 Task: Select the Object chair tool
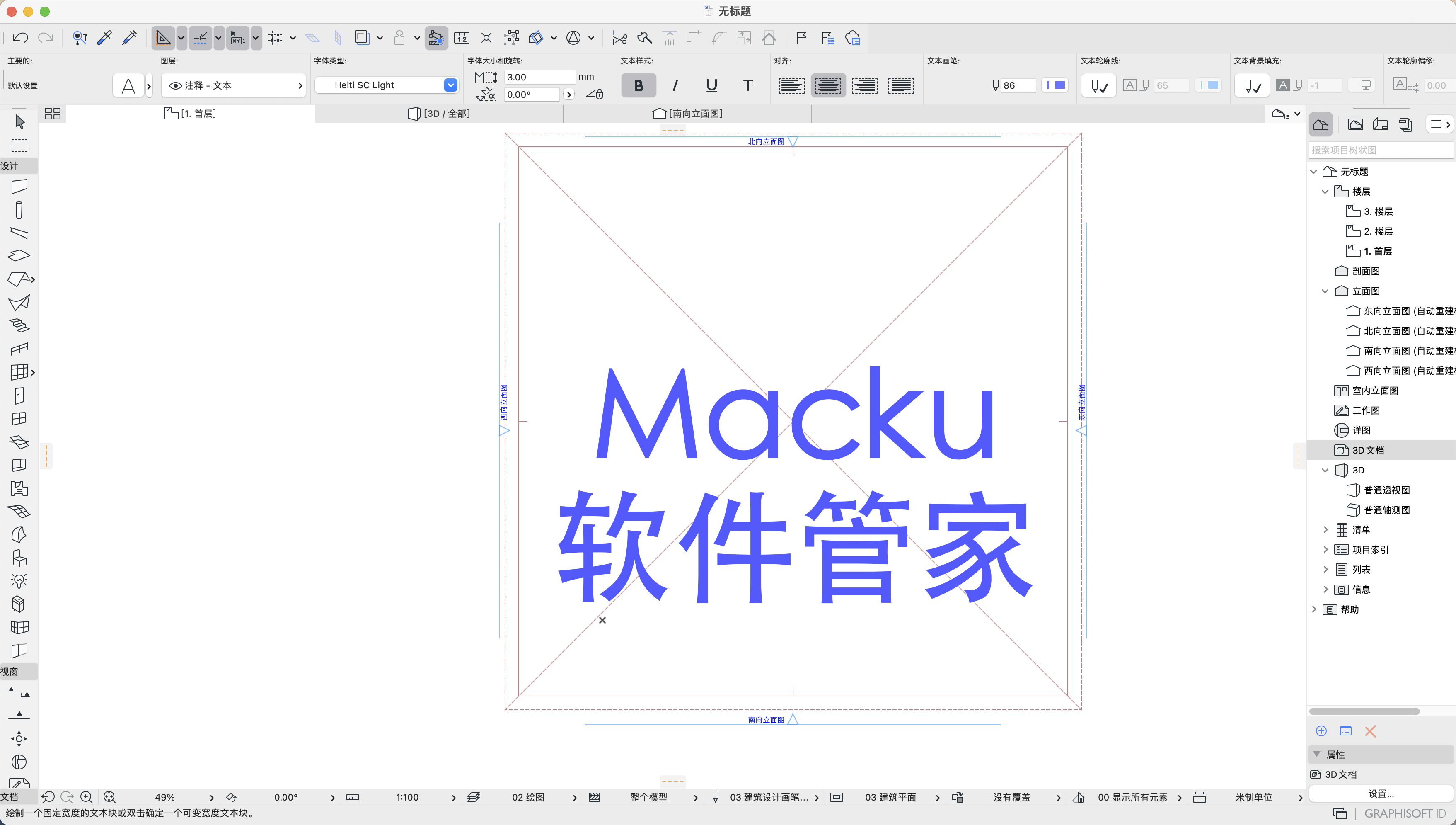(19, 558)
